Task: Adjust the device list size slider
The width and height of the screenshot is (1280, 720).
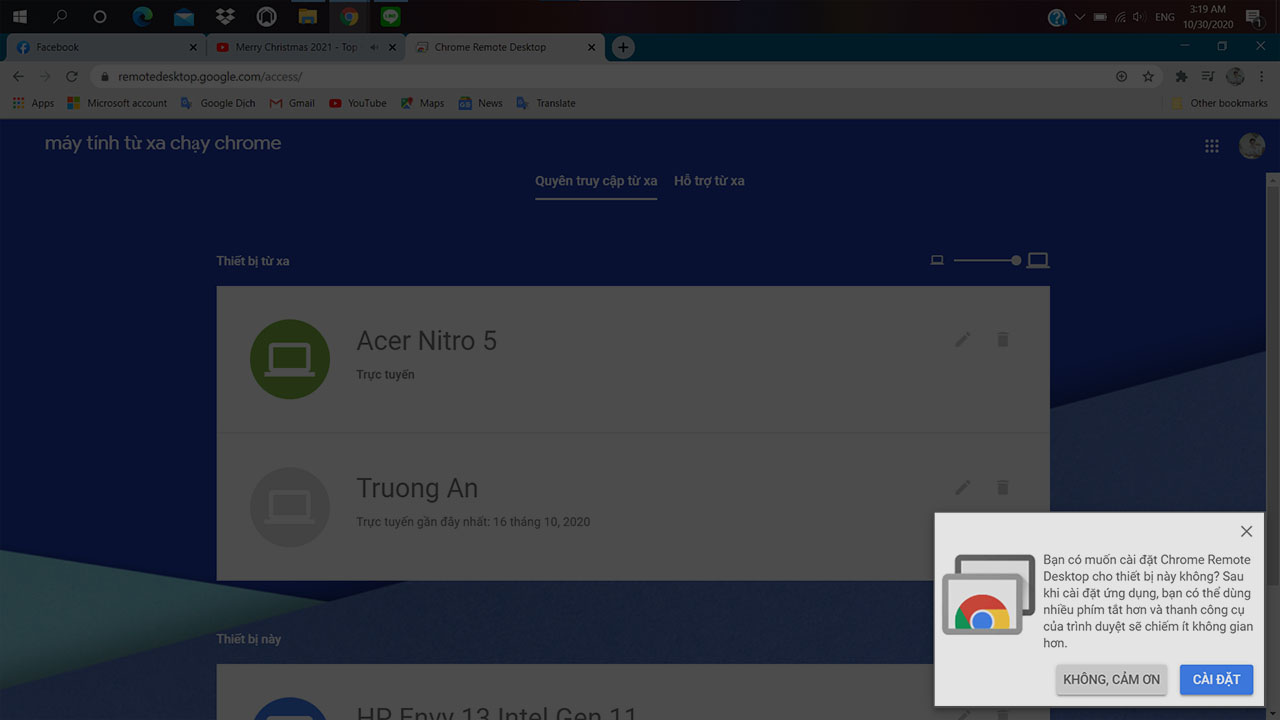Action: tap(986, 260)
